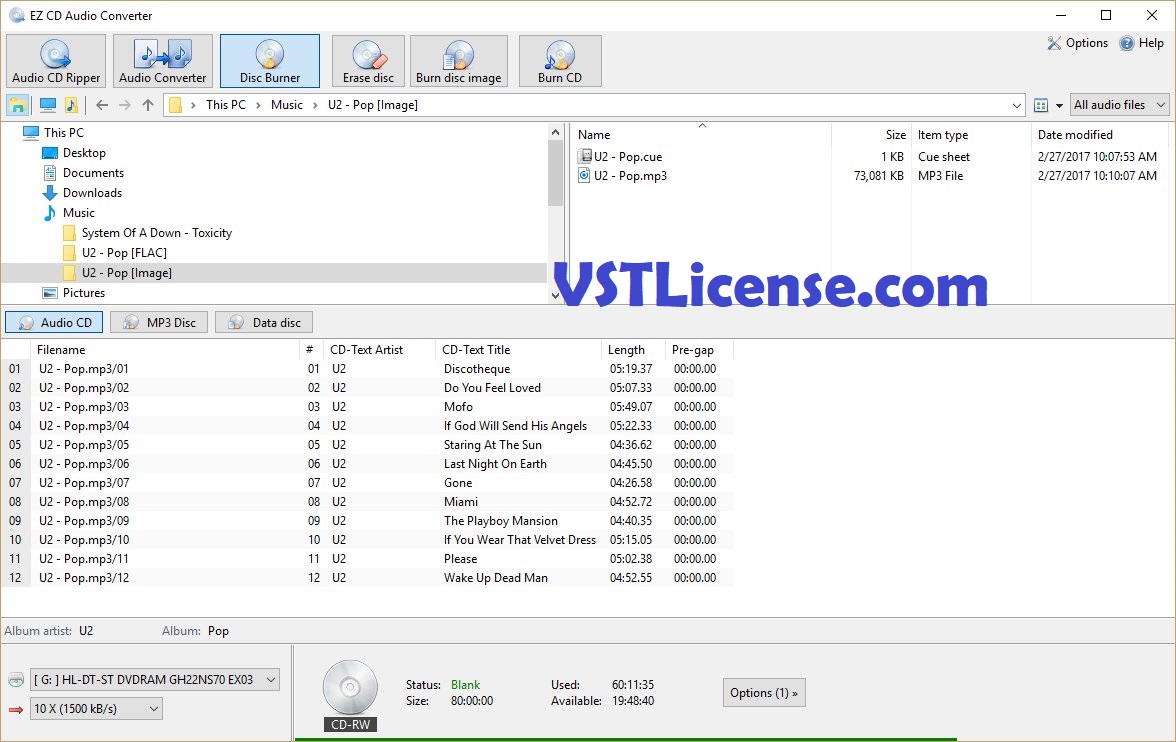Viewport: 1176px width, 742px height.
Task: Select Documents in folder tree
Action: 93,173
